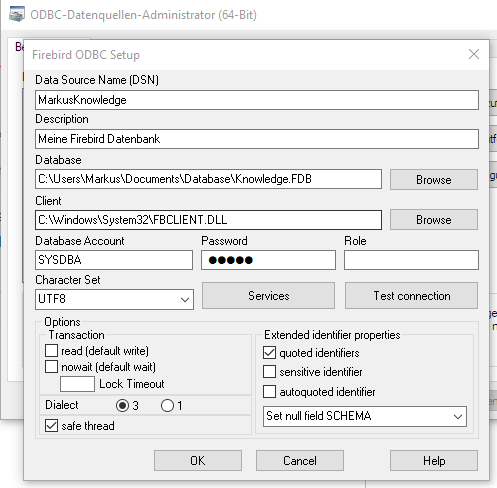Click the ODBC Administrator title bar icon

click(17, 14)
